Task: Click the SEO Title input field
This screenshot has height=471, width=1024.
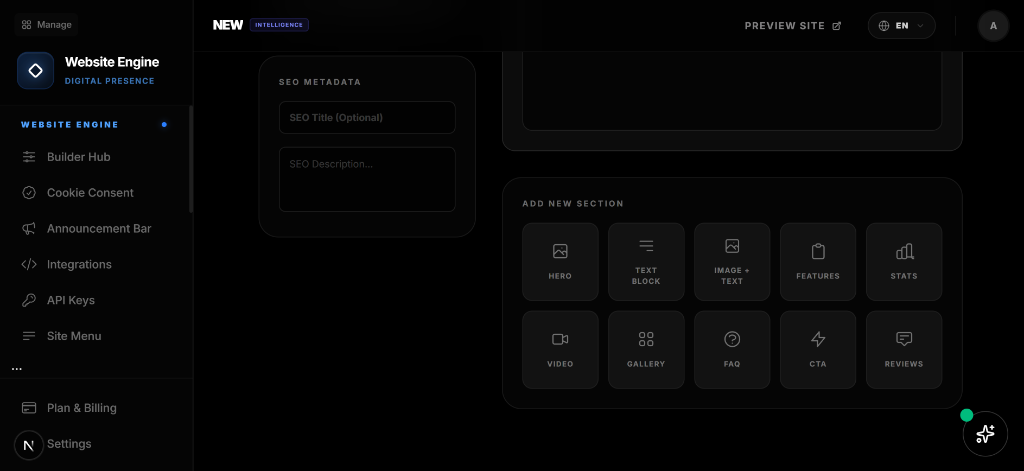Action: point(367,118)
